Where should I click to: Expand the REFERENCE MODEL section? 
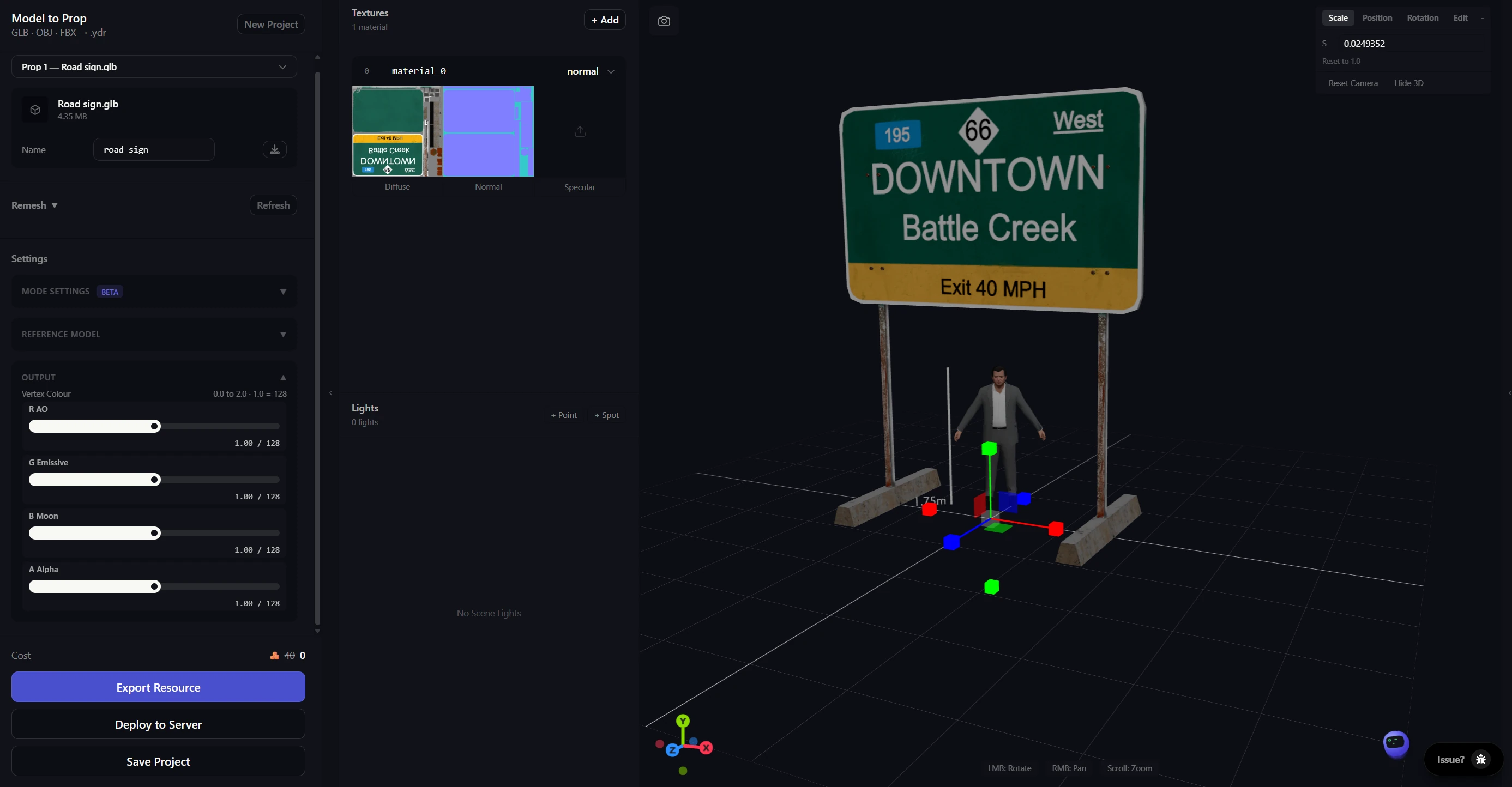154,335
